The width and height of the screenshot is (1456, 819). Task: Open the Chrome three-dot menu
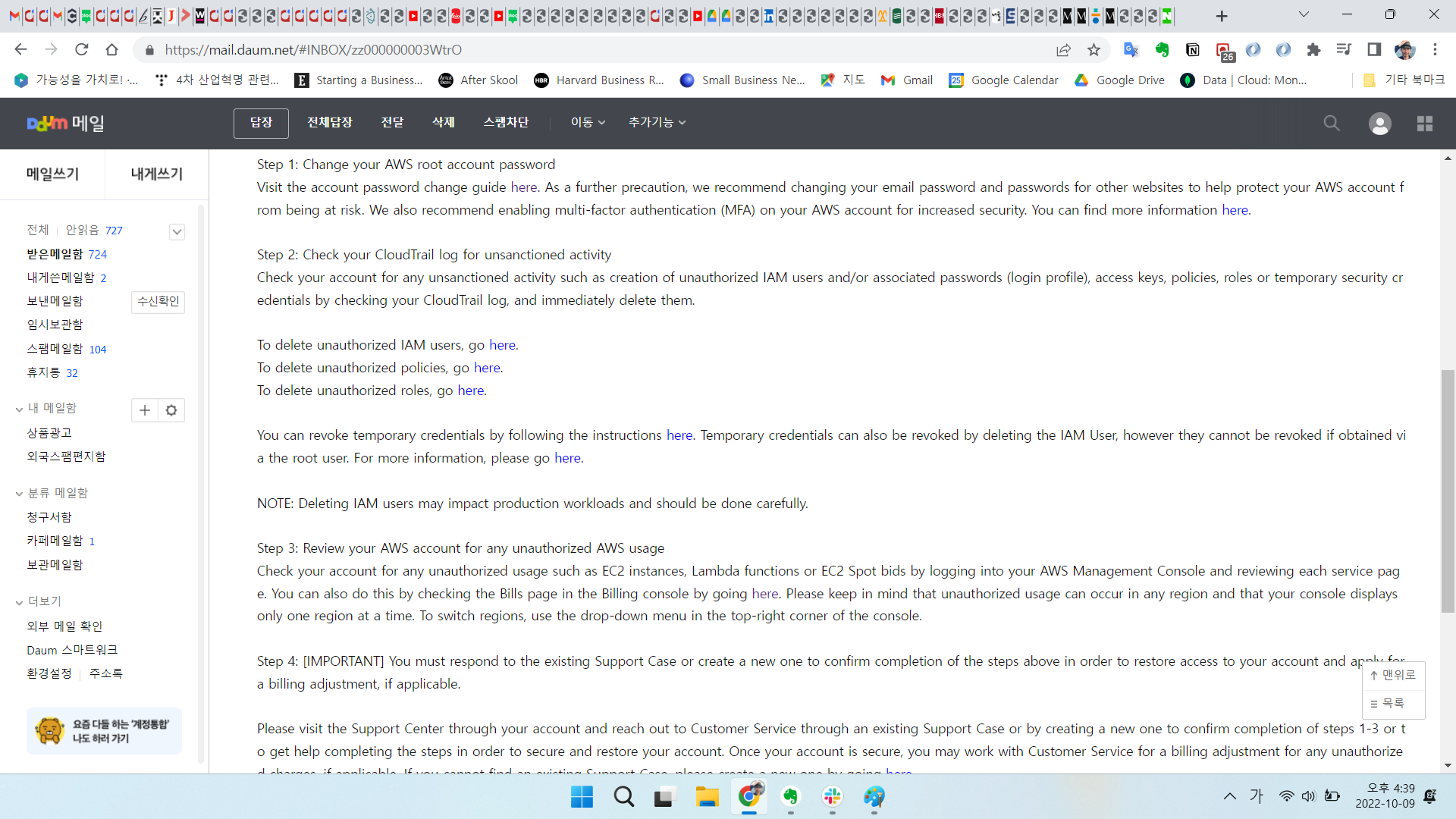coord(1435,50)
